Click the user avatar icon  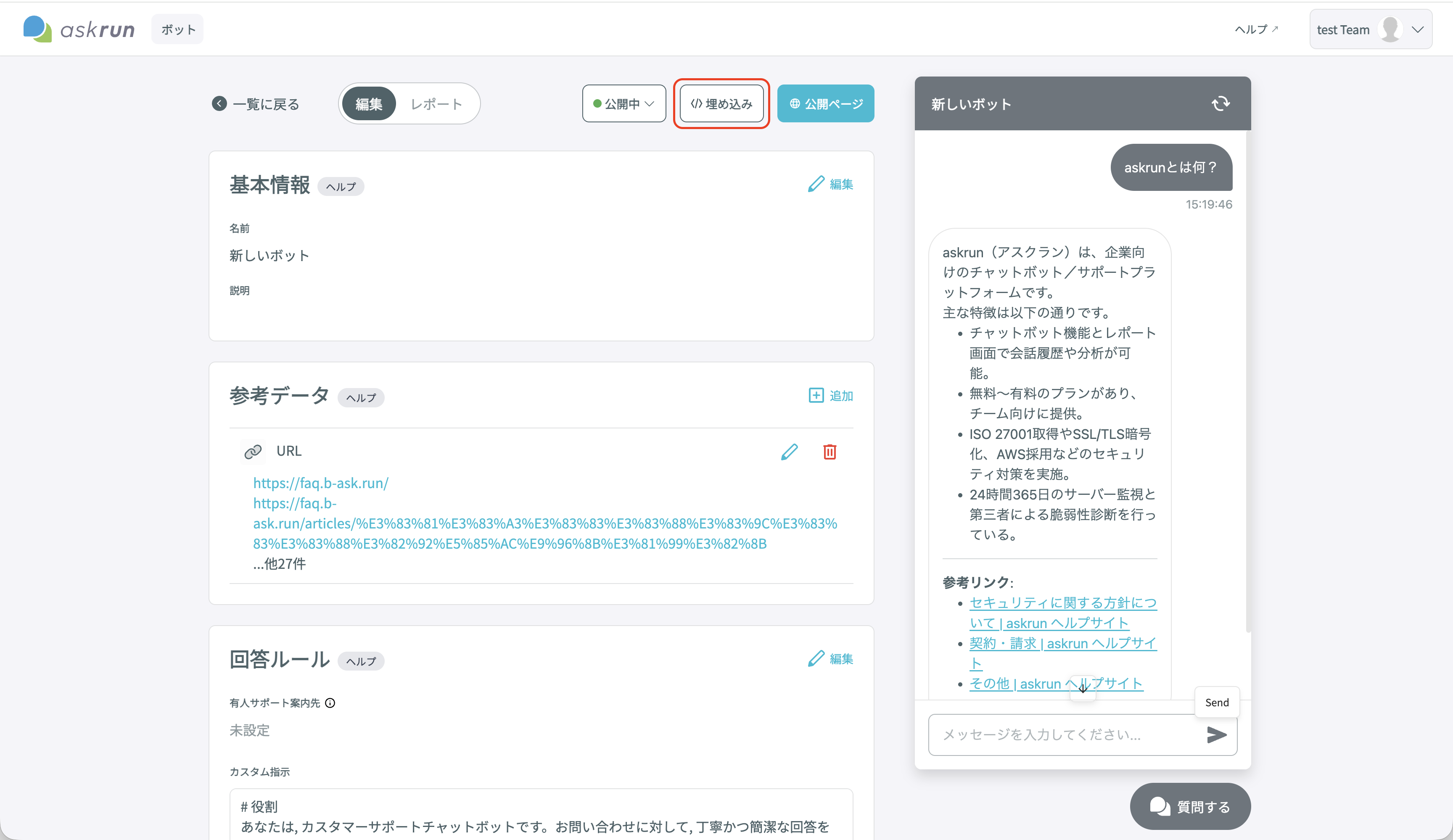[x=1390, y=29]
